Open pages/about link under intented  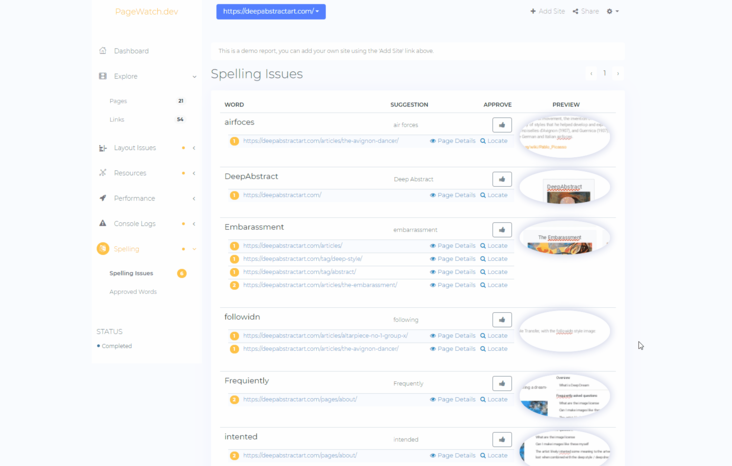click(300, 455)
